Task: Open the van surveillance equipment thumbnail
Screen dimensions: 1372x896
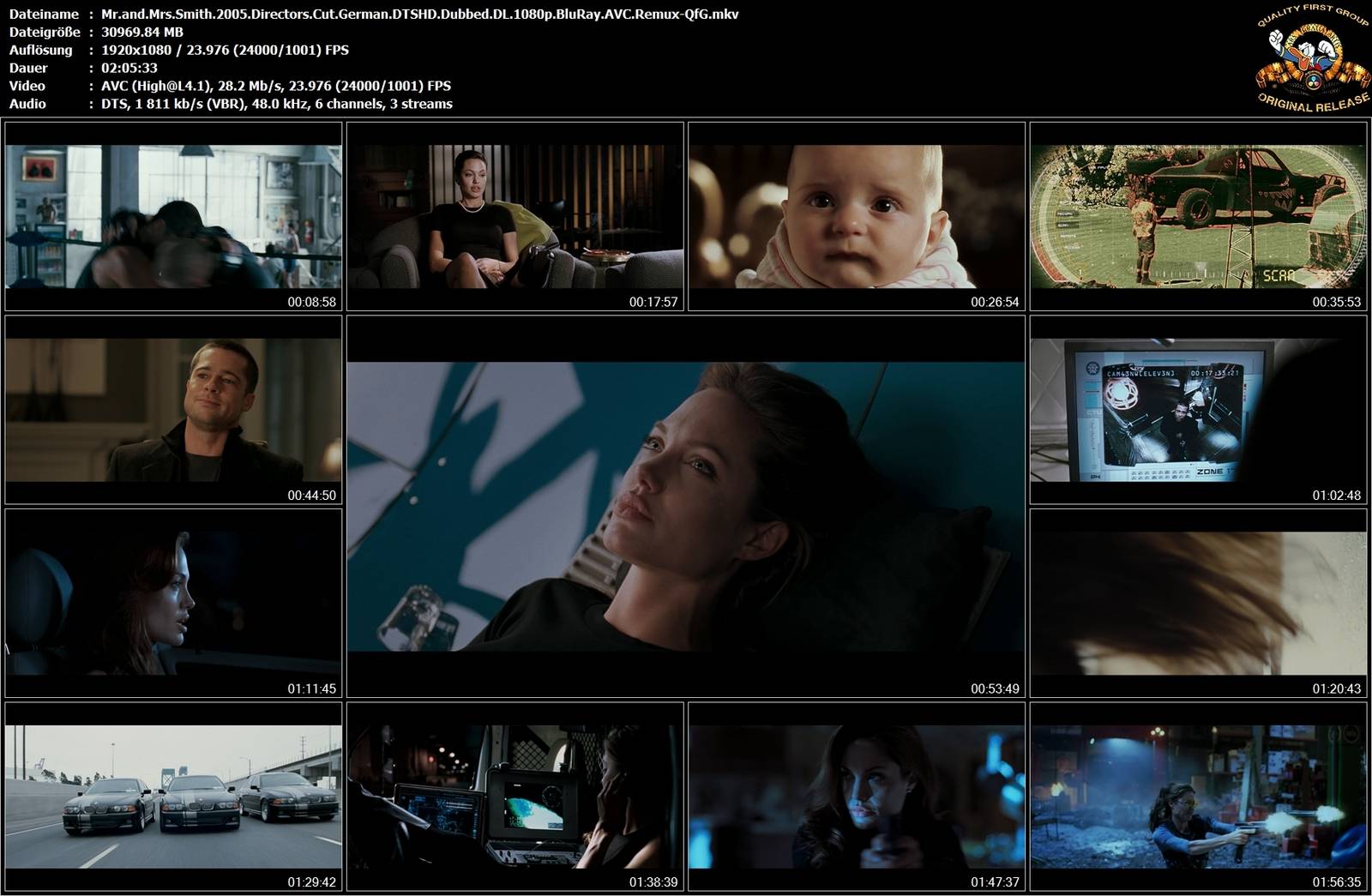Action: pos(514,797)
